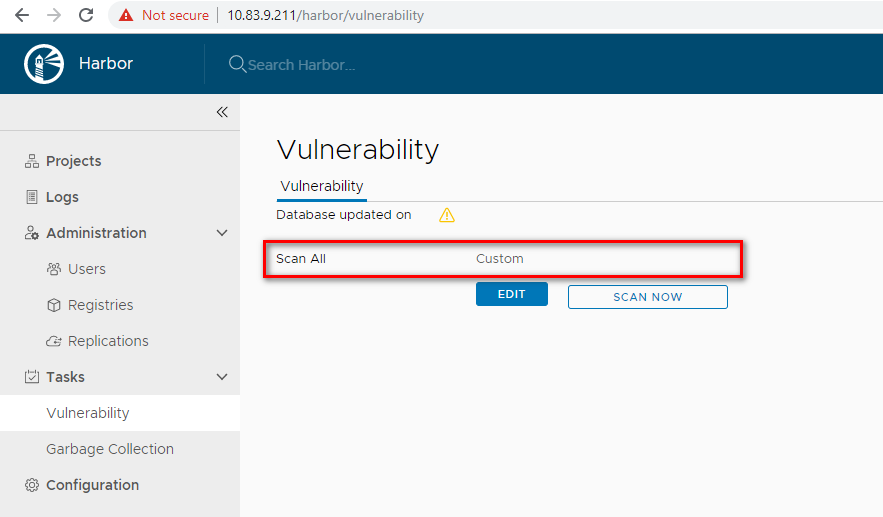
Task: Click the Configuration gear icon
Action: pyautogui.click(x=32, y=485)
